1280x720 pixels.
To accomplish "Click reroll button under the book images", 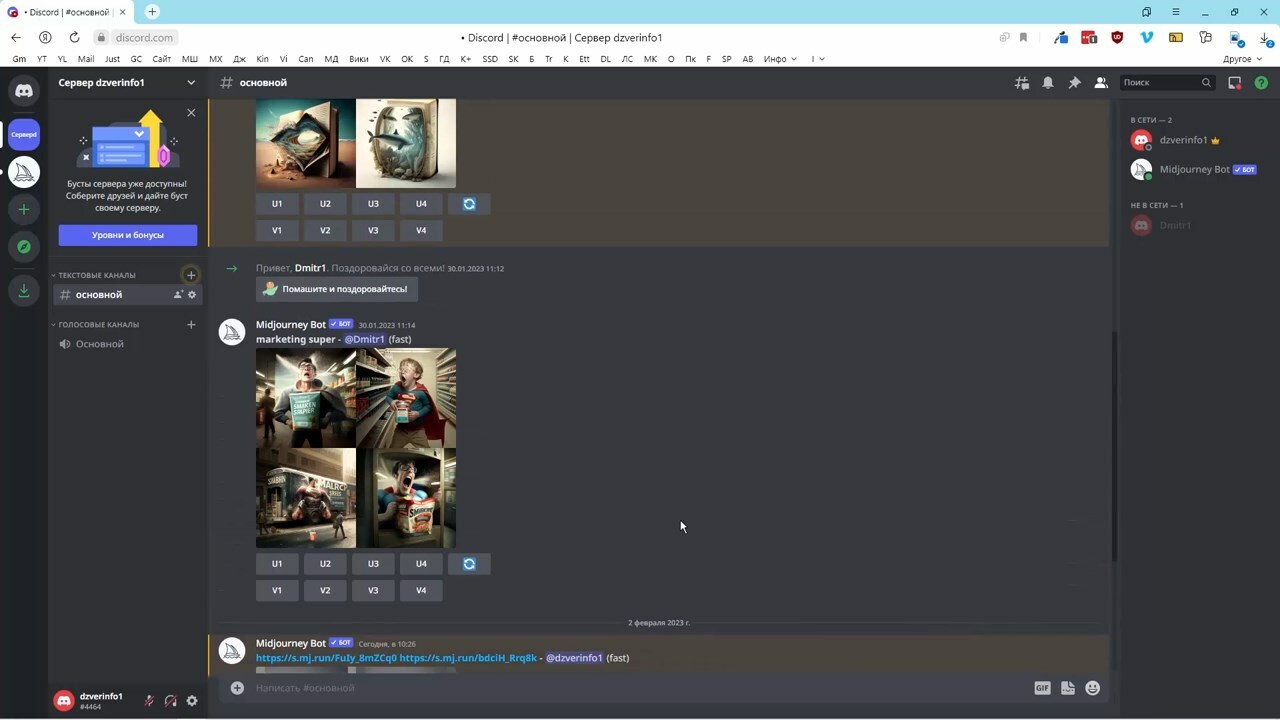I will [469, 204].
